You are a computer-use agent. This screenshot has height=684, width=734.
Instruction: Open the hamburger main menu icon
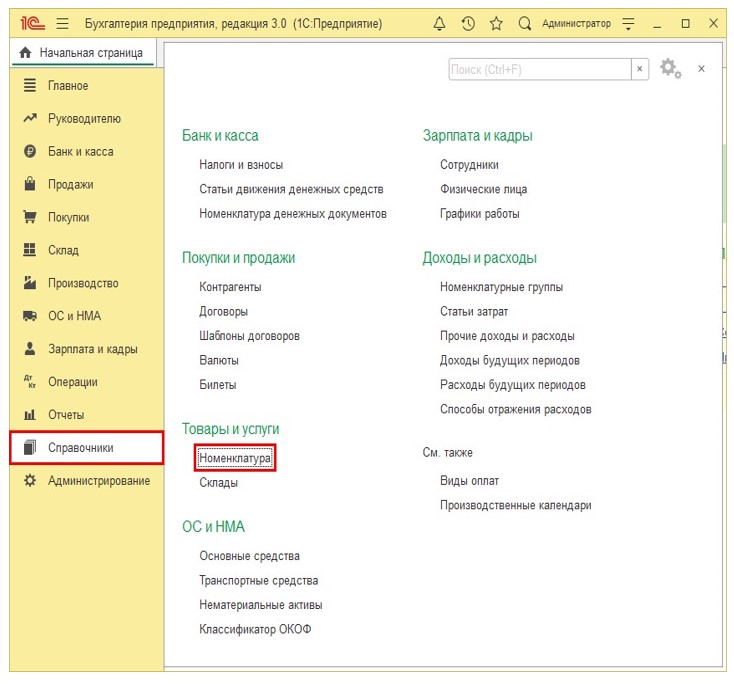(62, 23)
